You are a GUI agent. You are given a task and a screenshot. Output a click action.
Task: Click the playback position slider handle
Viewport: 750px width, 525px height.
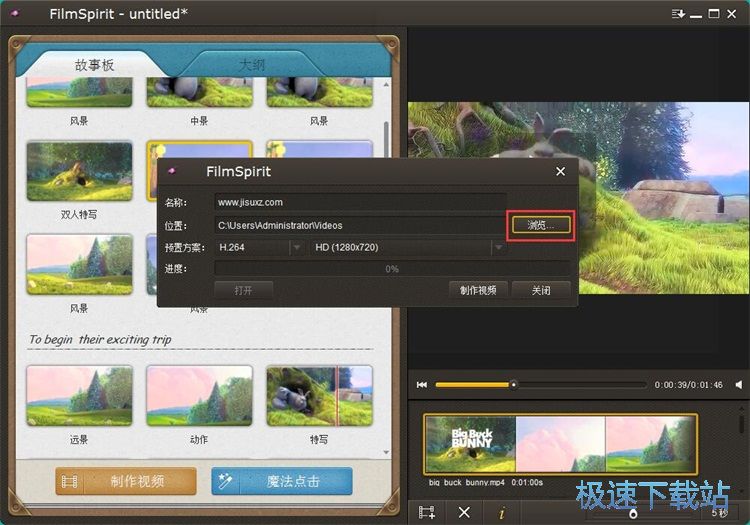click(513, 384)
